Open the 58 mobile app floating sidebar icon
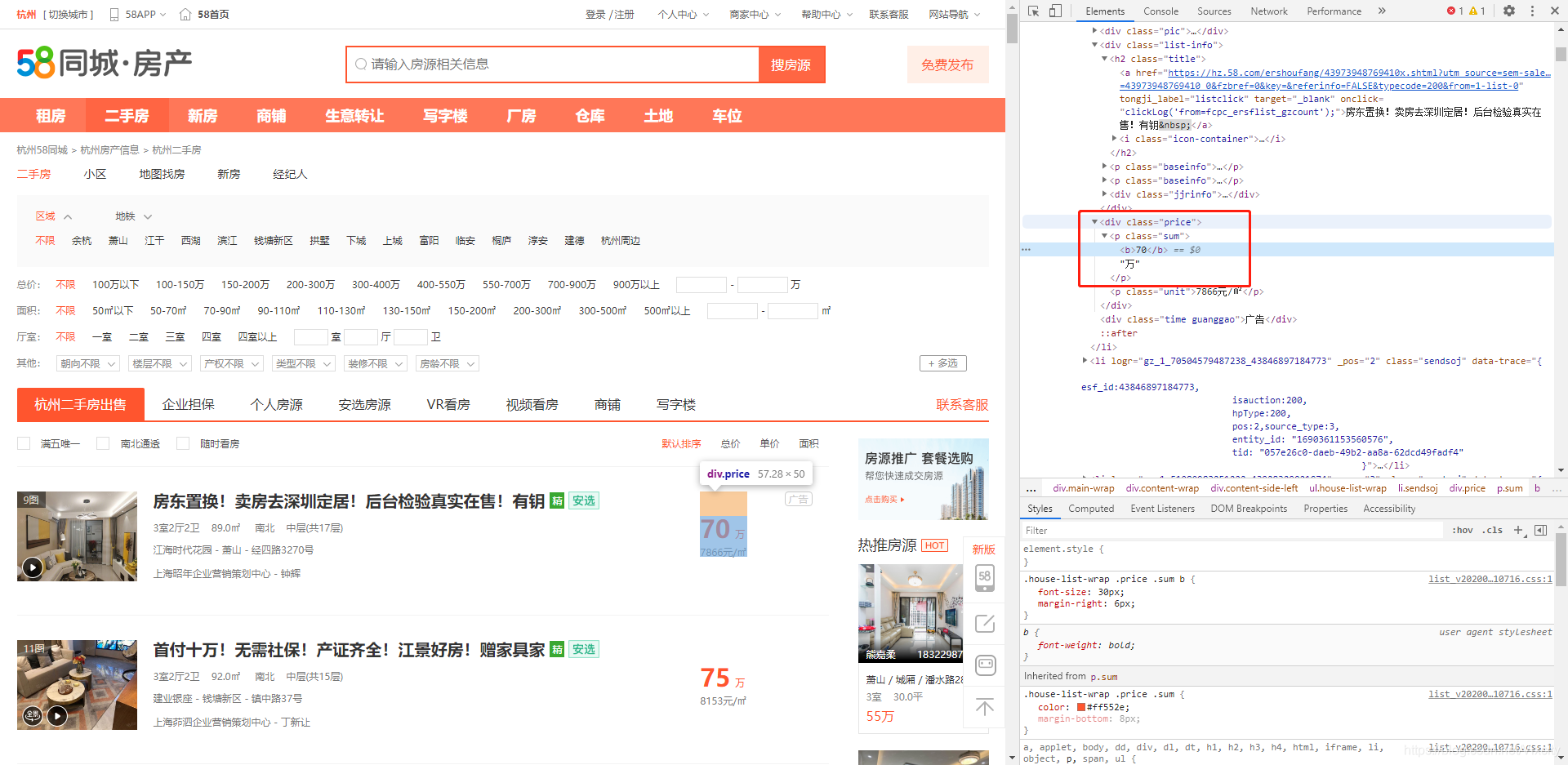 tap(985, 577)
